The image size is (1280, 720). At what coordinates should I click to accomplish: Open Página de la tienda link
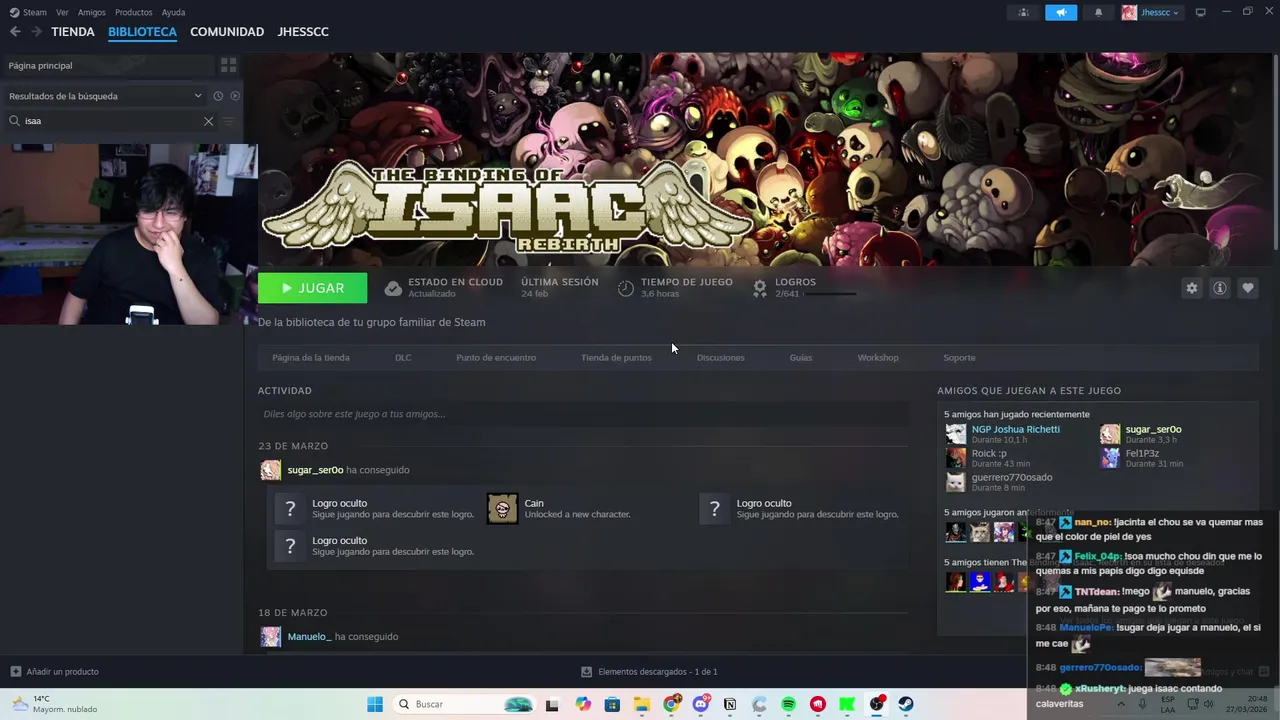pos(311,357)
